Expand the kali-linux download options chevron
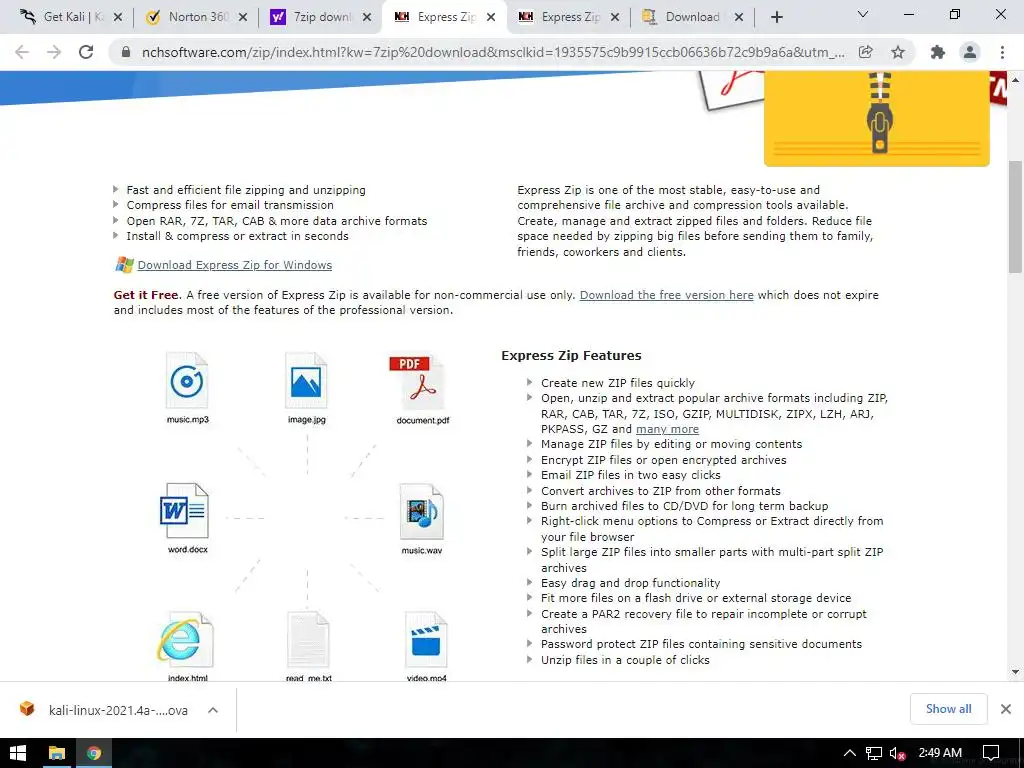 [213, 710]
